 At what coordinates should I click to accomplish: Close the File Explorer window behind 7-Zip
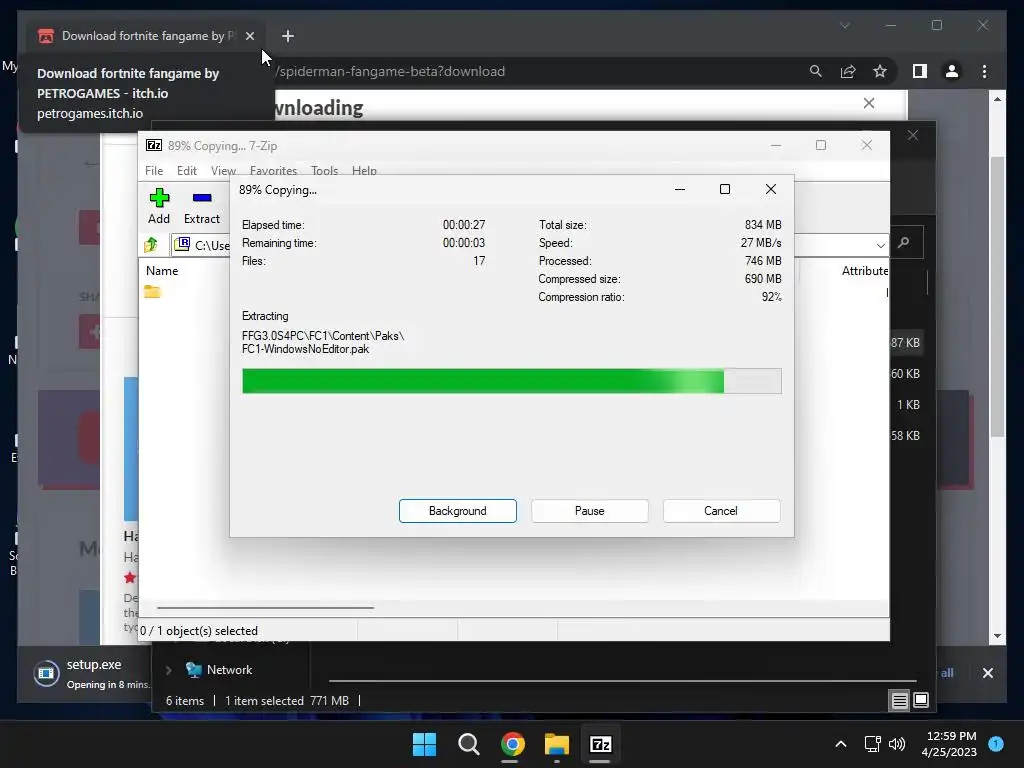(913, 135)
